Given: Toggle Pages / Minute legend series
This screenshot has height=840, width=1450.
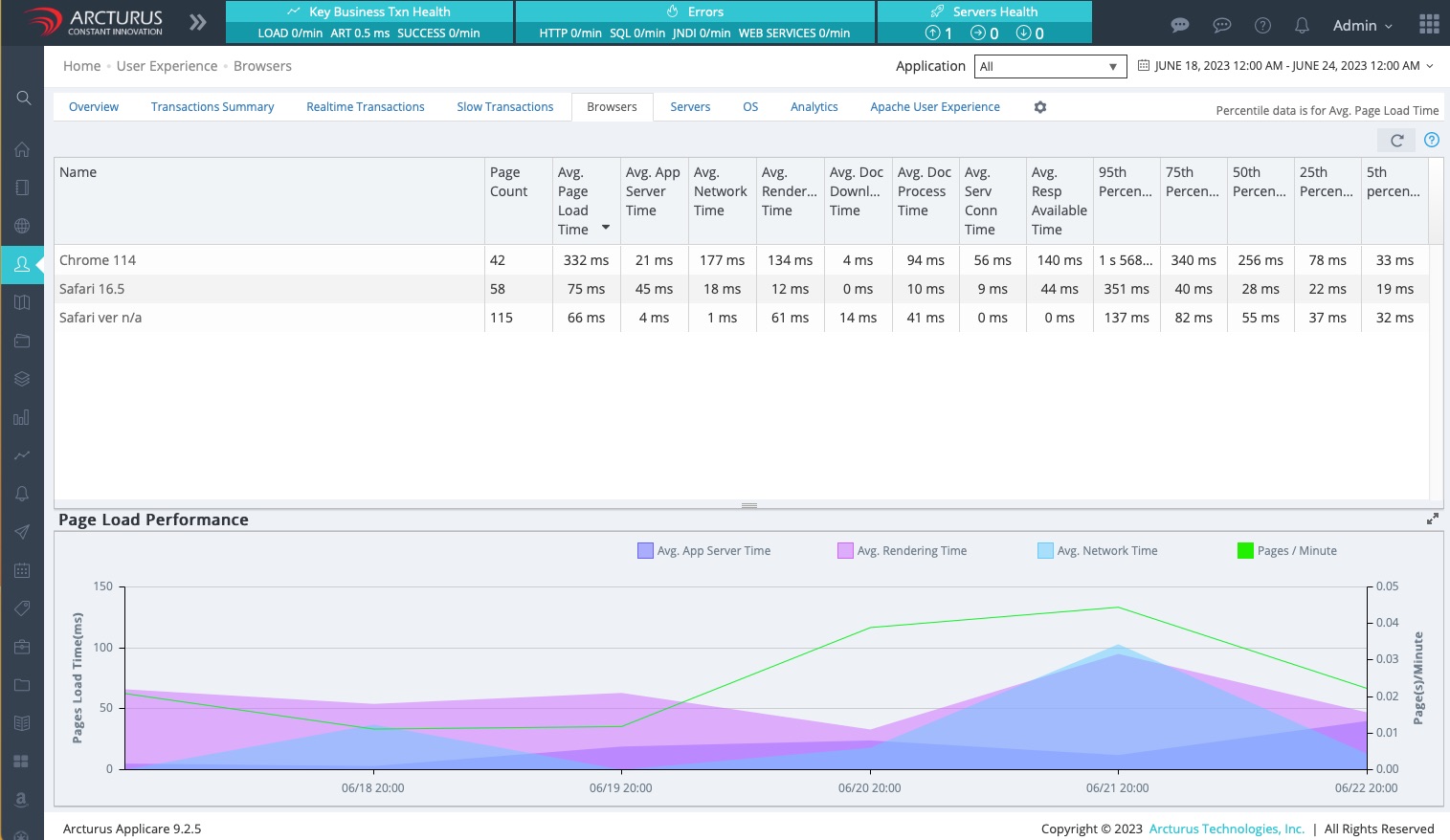Looking at the screenshot, I should tap(1296, 551).
